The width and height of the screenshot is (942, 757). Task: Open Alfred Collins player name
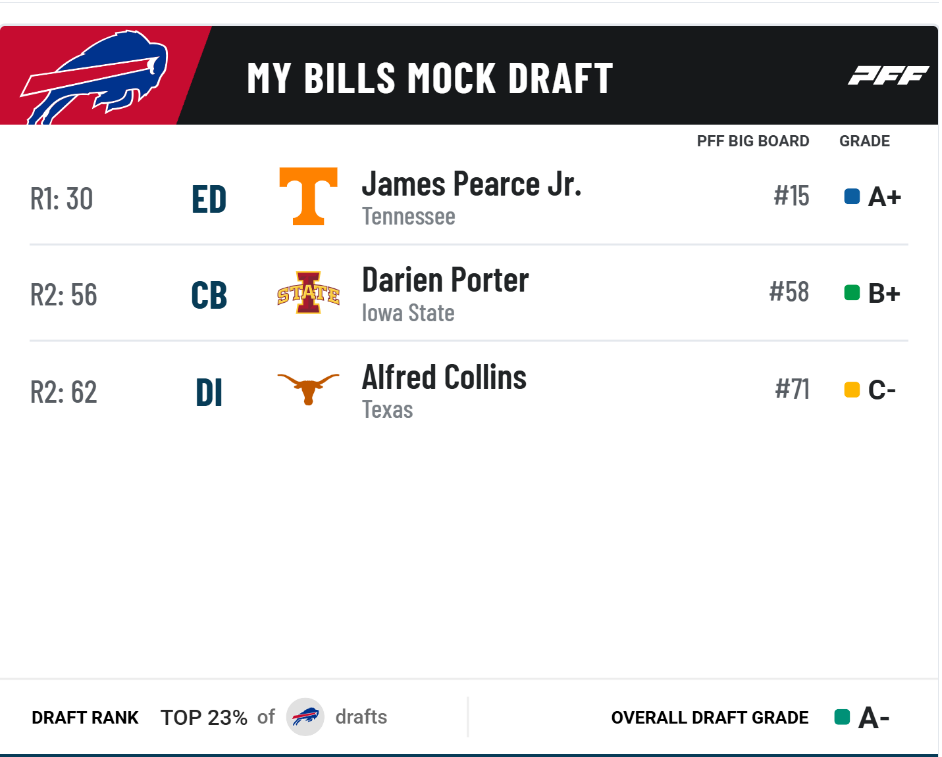coord(444,377)
